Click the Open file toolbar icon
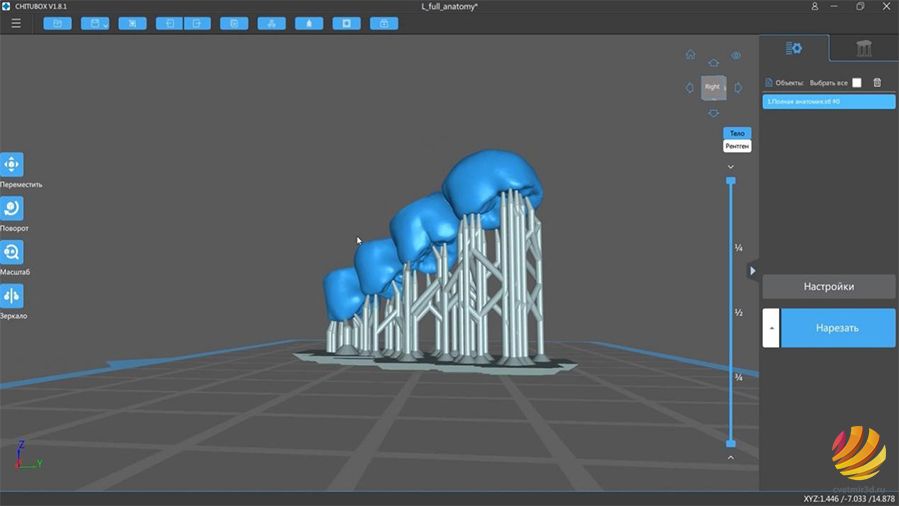 point(57,24)
